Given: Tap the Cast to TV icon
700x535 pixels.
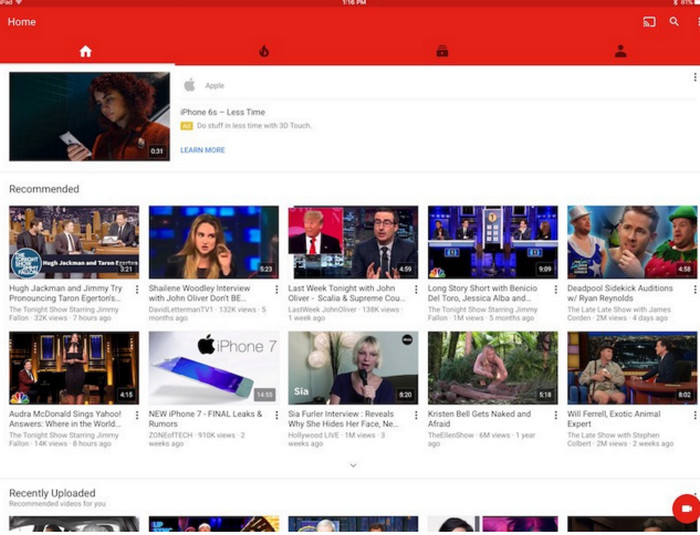Looking at the screenshot, I should [649, 21].
